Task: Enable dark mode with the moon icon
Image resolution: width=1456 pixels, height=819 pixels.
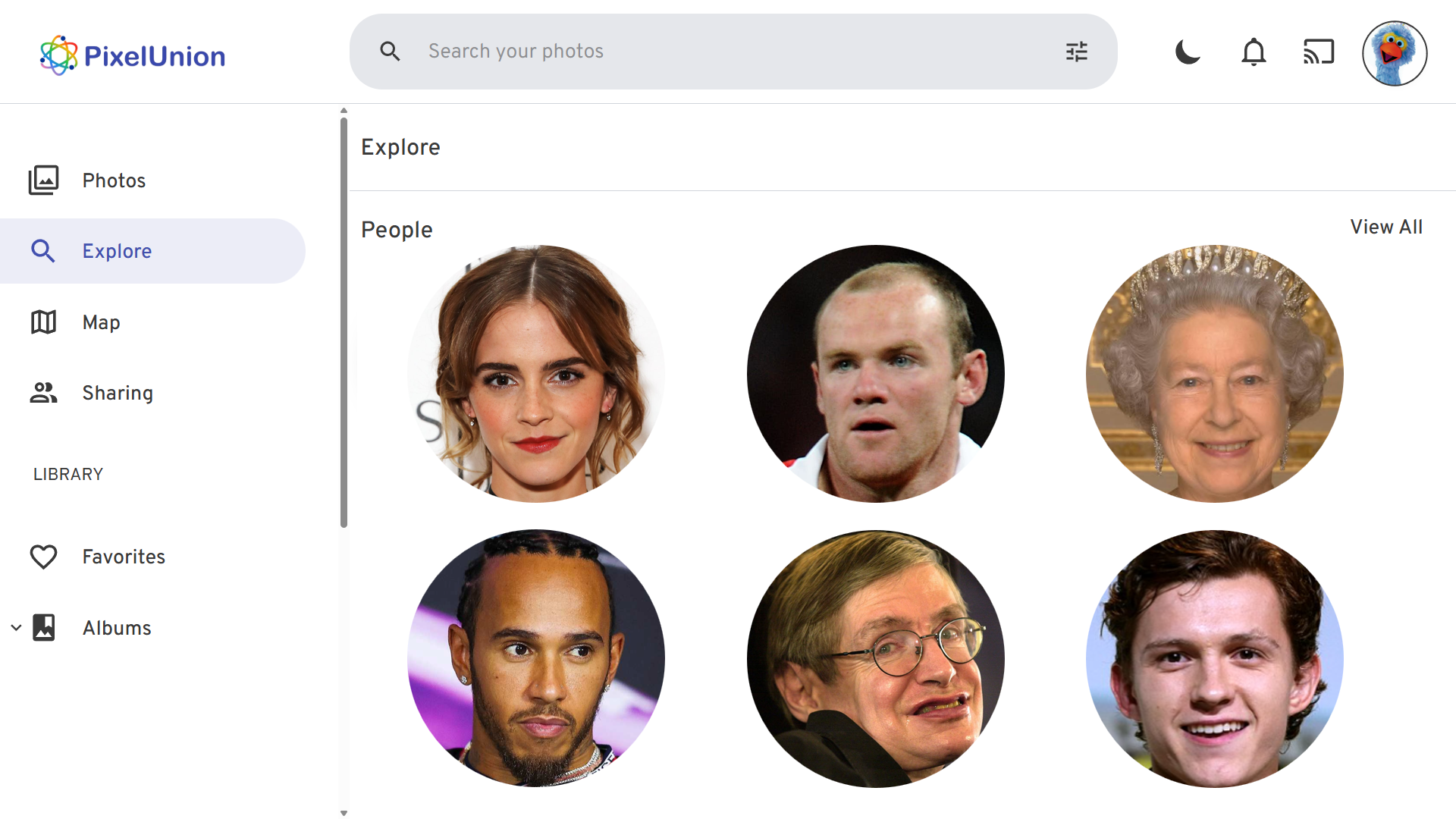Action: (1187, 52)
